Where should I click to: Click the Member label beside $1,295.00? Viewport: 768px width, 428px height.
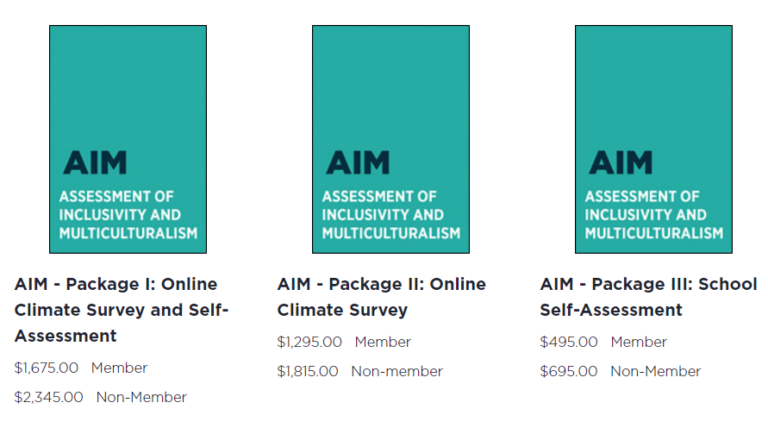click(x=382, y=342)
